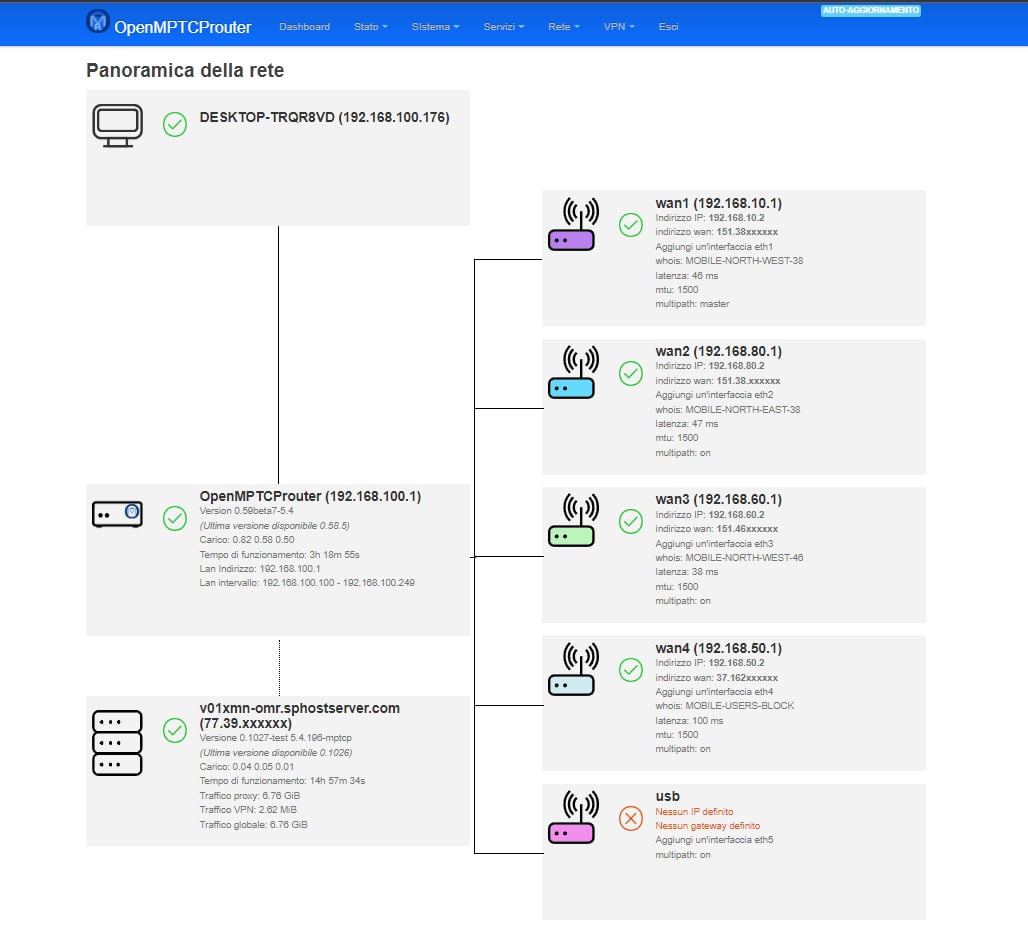Screen dimensions: 1028x926
Task: Click the red error X status of usb
Action: [631, 818]
